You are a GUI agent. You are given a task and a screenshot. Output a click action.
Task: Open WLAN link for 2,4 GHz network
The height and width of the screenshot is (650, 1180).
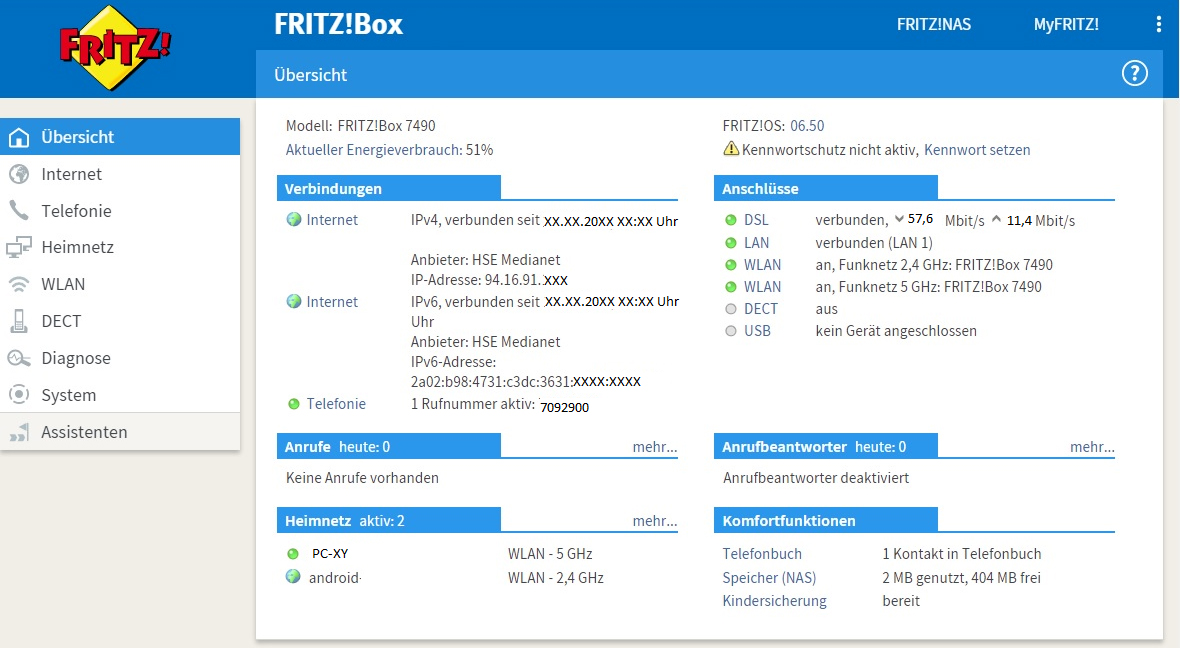[x=762, y=265]
